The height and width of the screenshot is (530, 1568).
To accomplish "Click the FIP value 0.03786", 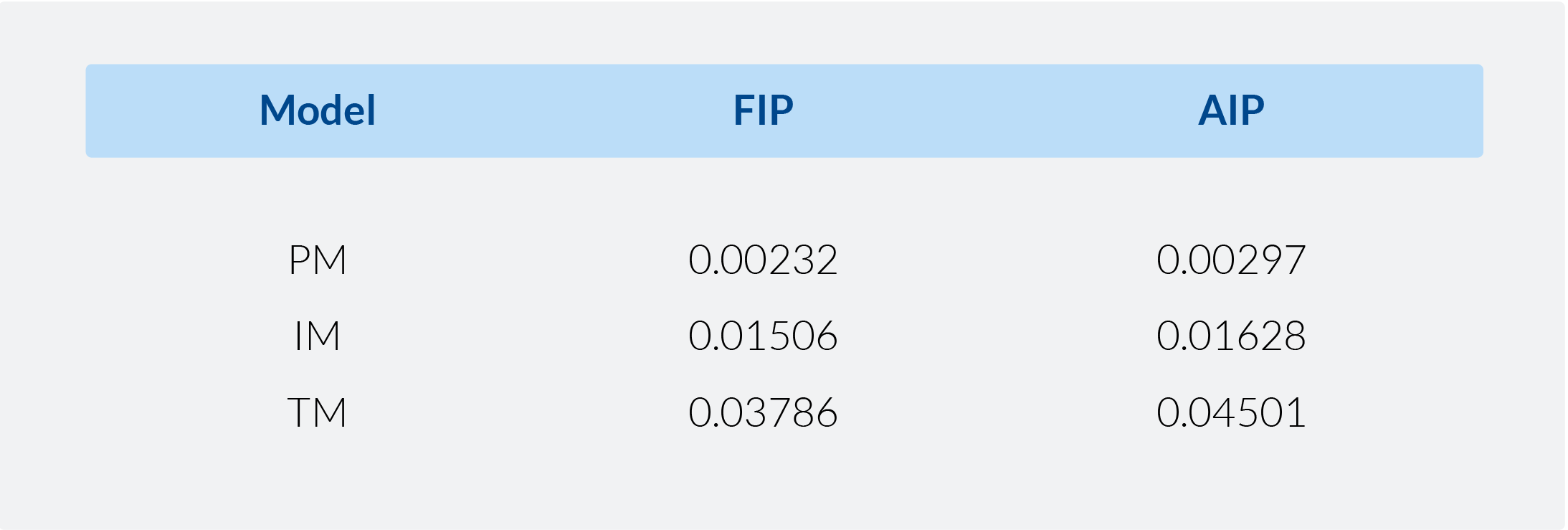I will [763, 412].
